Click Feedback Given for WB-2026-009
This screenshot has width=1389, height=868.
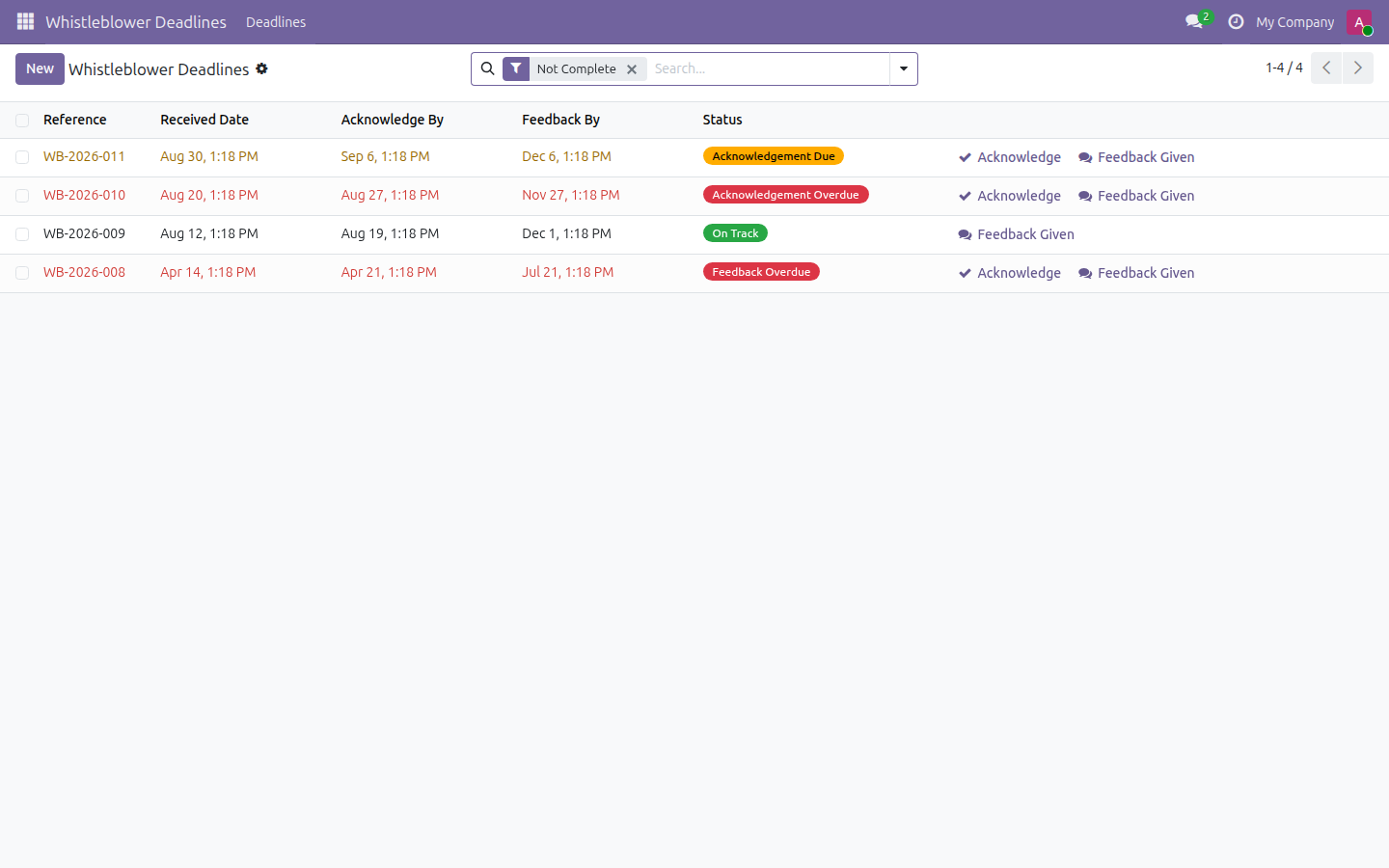coord(1017,234)
